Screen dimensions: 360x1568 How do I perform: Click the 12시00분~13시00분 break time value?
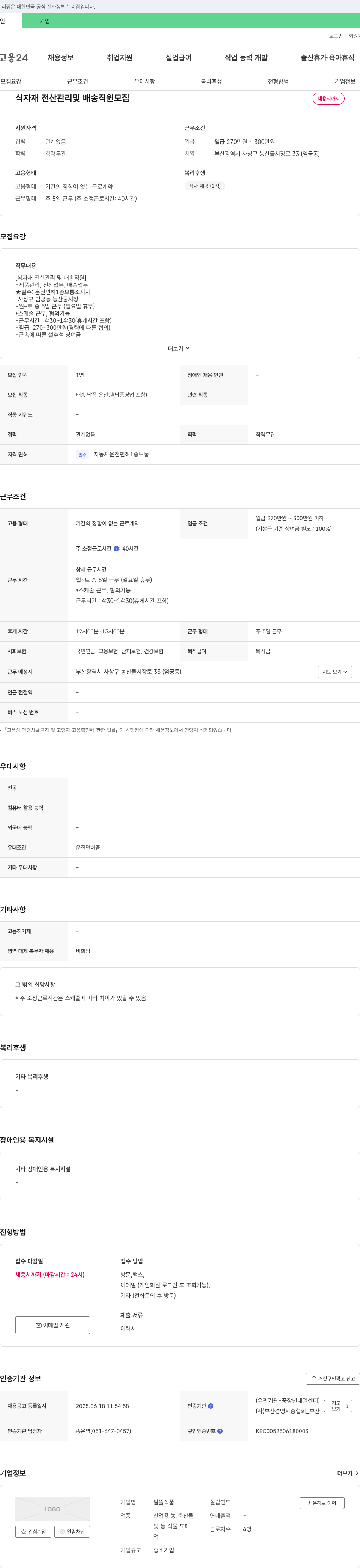pos(100,631)
